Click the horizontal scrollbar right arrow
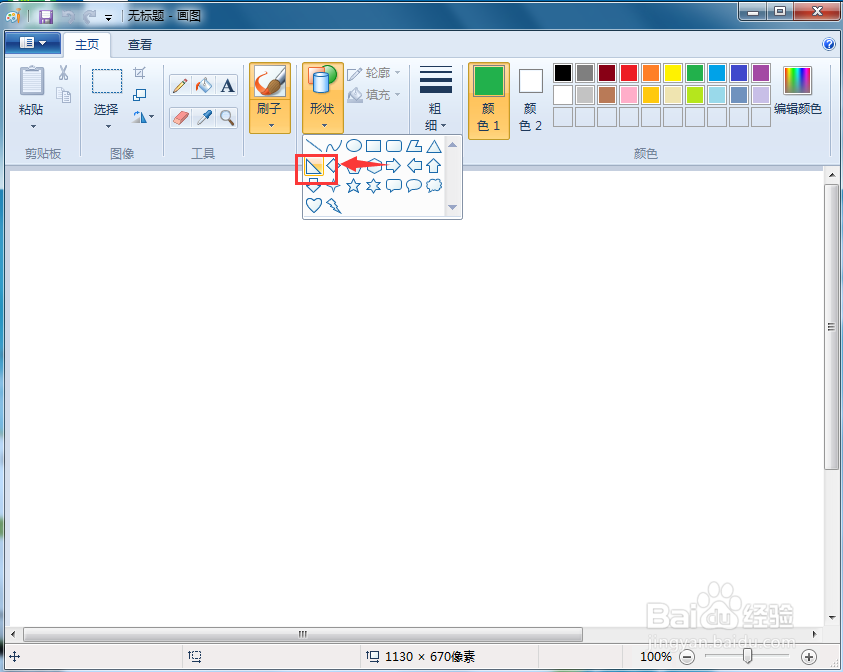This screenshot has height=672, width=843. (814, 634)
